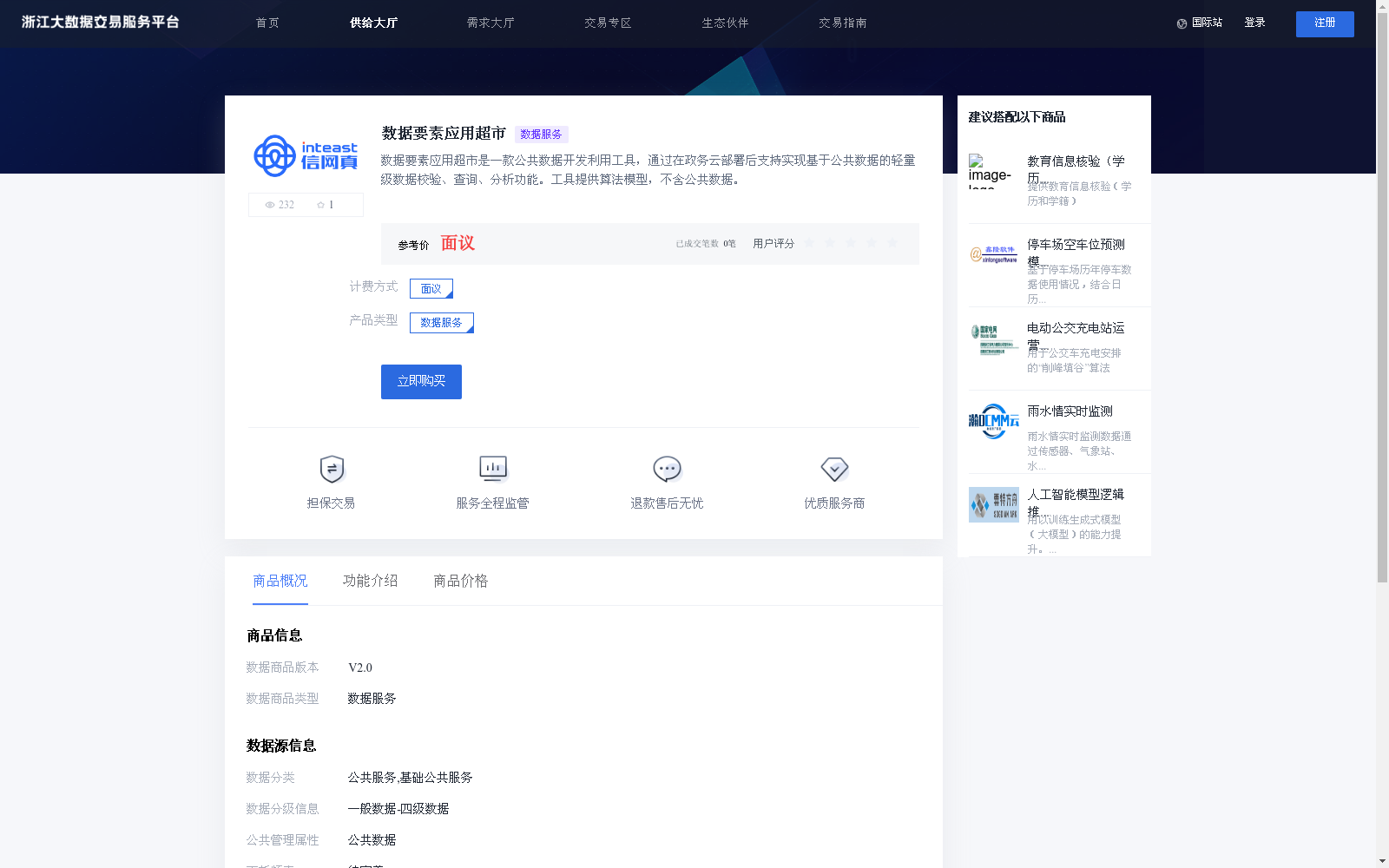This screenshot has width=1389, height=868.
Task: Click the 服务全程监管 monitor icon
Action: tap(493, 469)
